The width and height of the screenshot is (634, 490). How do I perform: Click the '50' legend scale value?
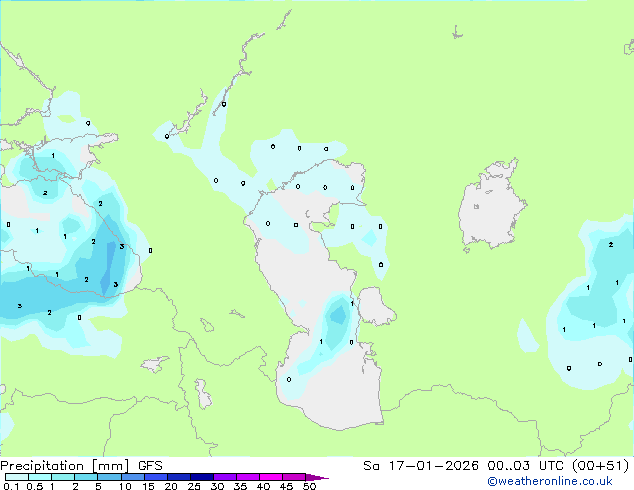tap(309, 486)
